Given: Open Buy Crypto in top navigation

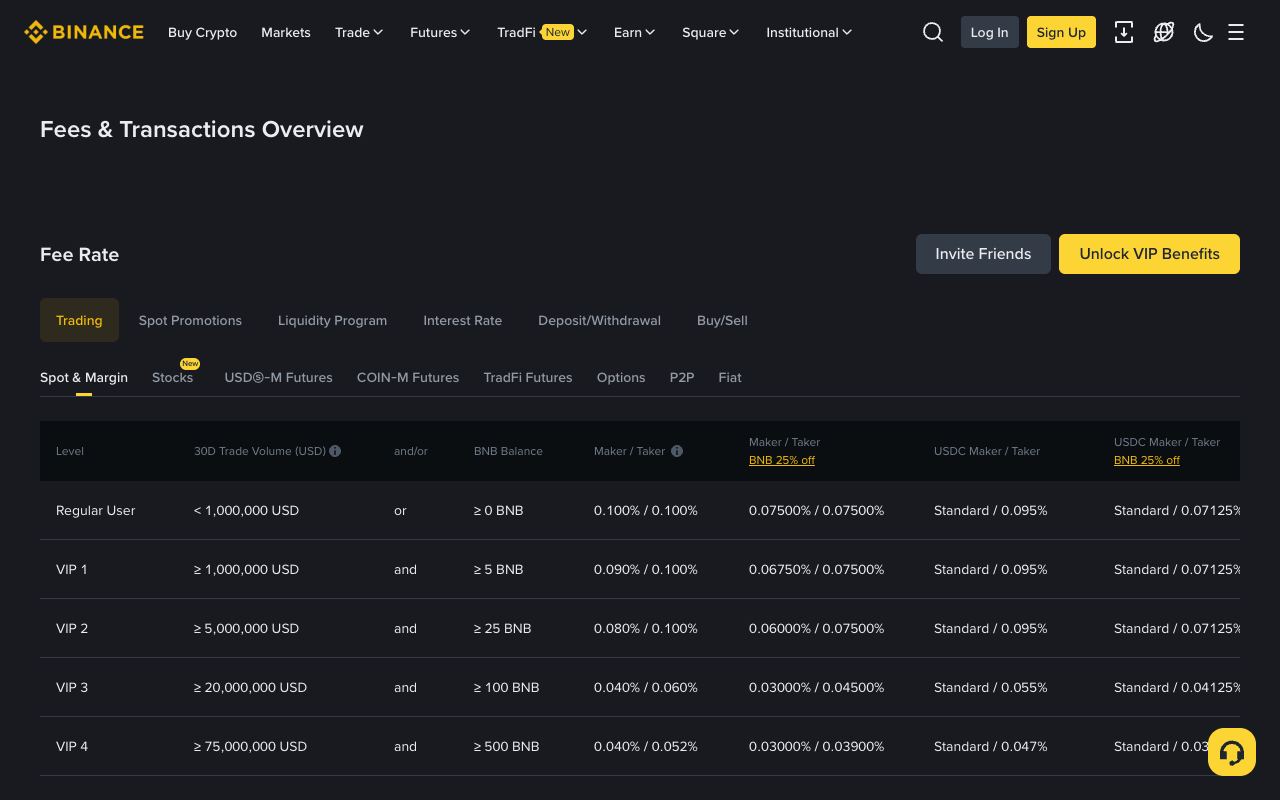Looking at the screenshot, I should (202, 32).
